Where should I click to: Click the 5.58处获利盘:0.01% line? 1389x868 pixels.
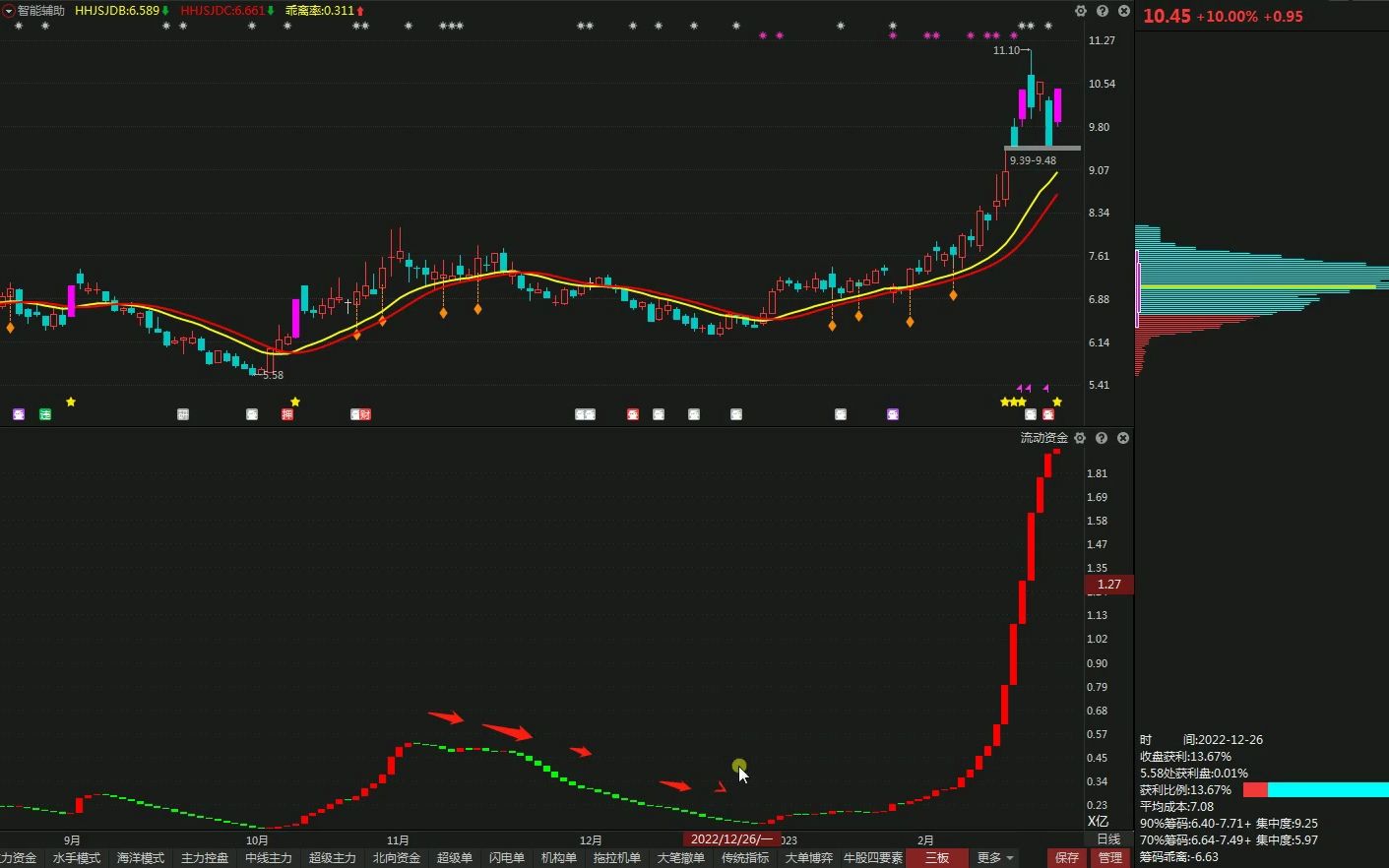click(1193, 774)
